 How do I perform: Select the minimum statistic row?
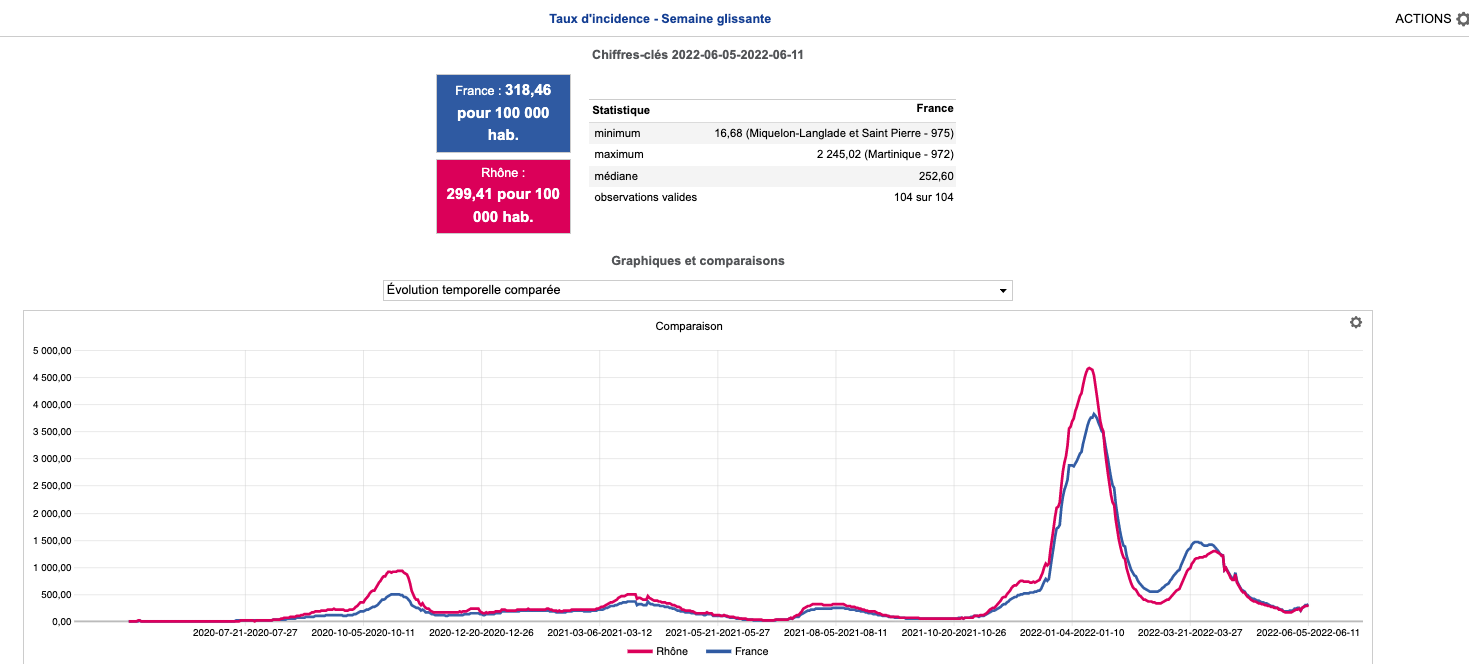pyautogui.click(x=772, y=133)
